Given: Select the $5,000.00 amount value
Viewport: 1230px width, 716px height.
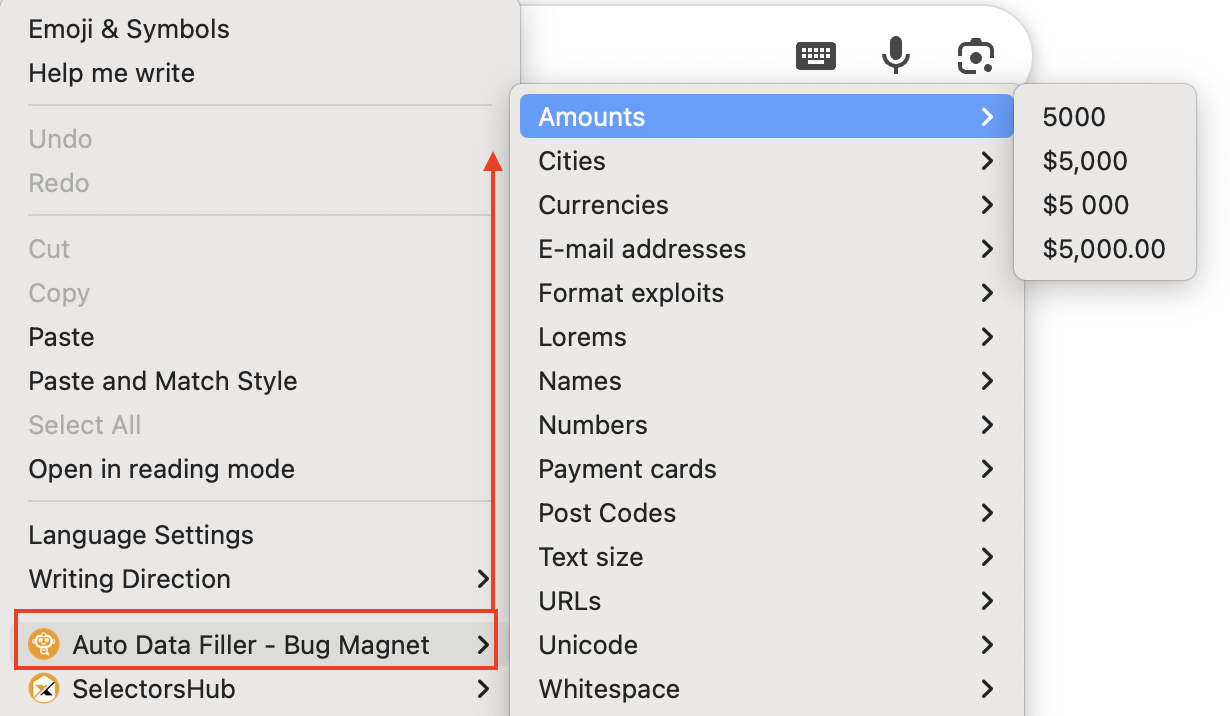Looking at the screenshot, I should [x=1104, y=249].
